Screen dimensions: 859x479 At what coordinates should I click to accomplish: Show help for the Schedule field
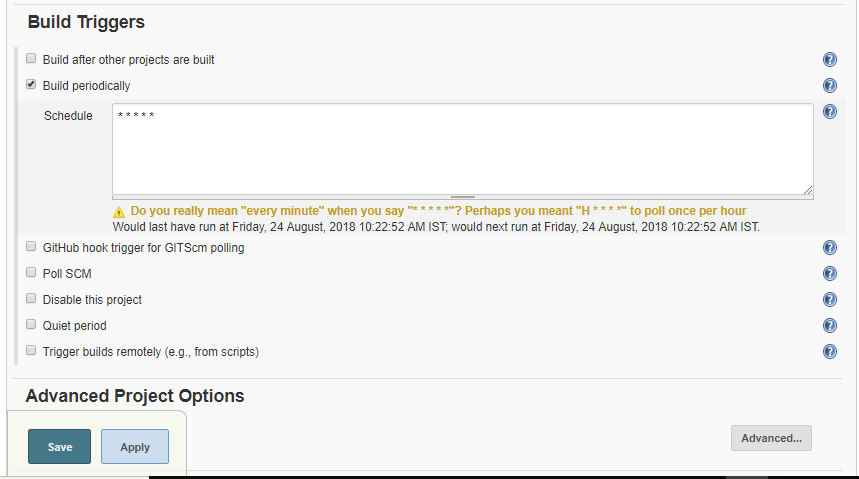829,112
